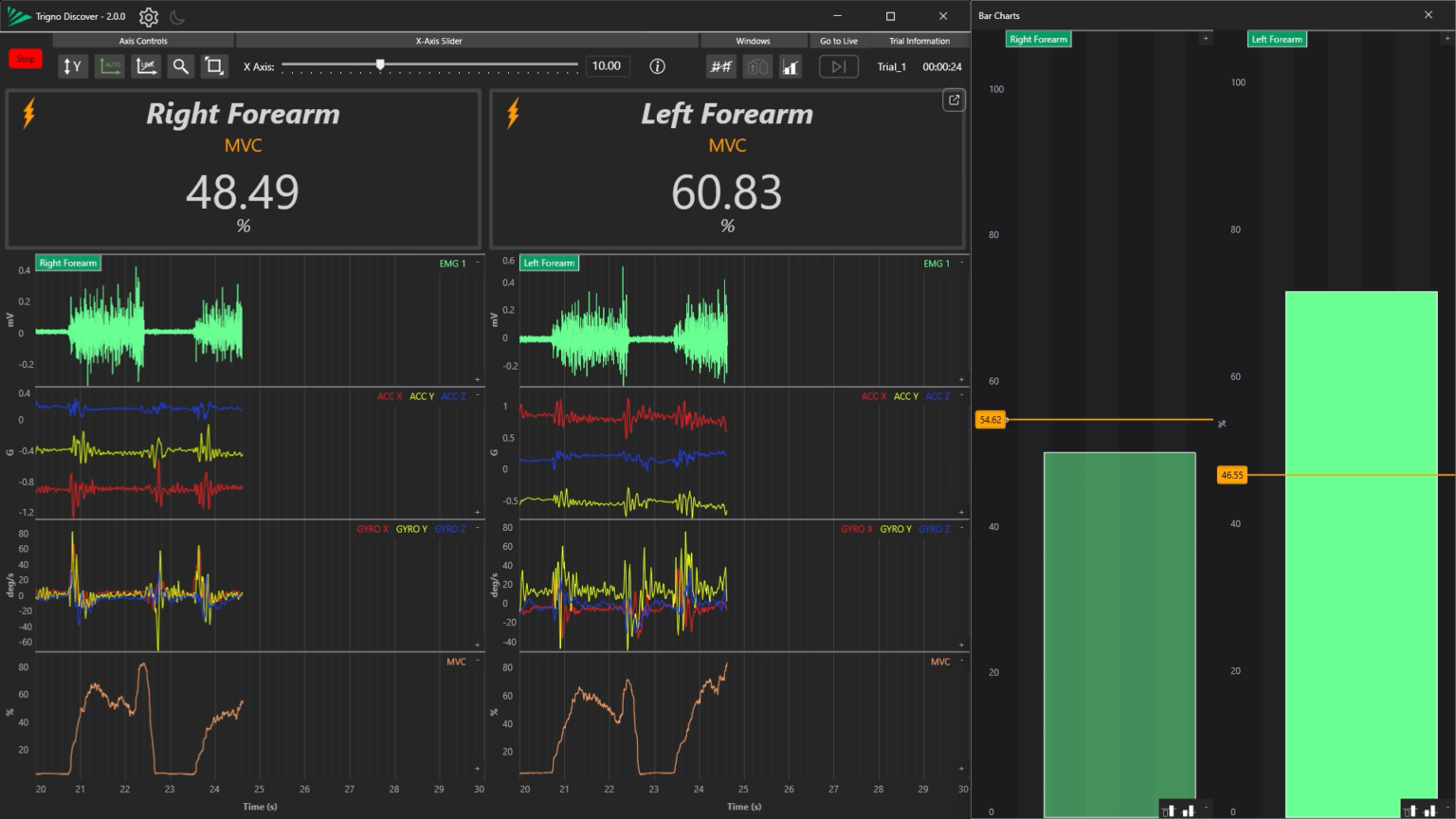1456x819 pixels.
Task: Collapse the Right Forearm EMG 1 plot
Action: tap(477, 263)
